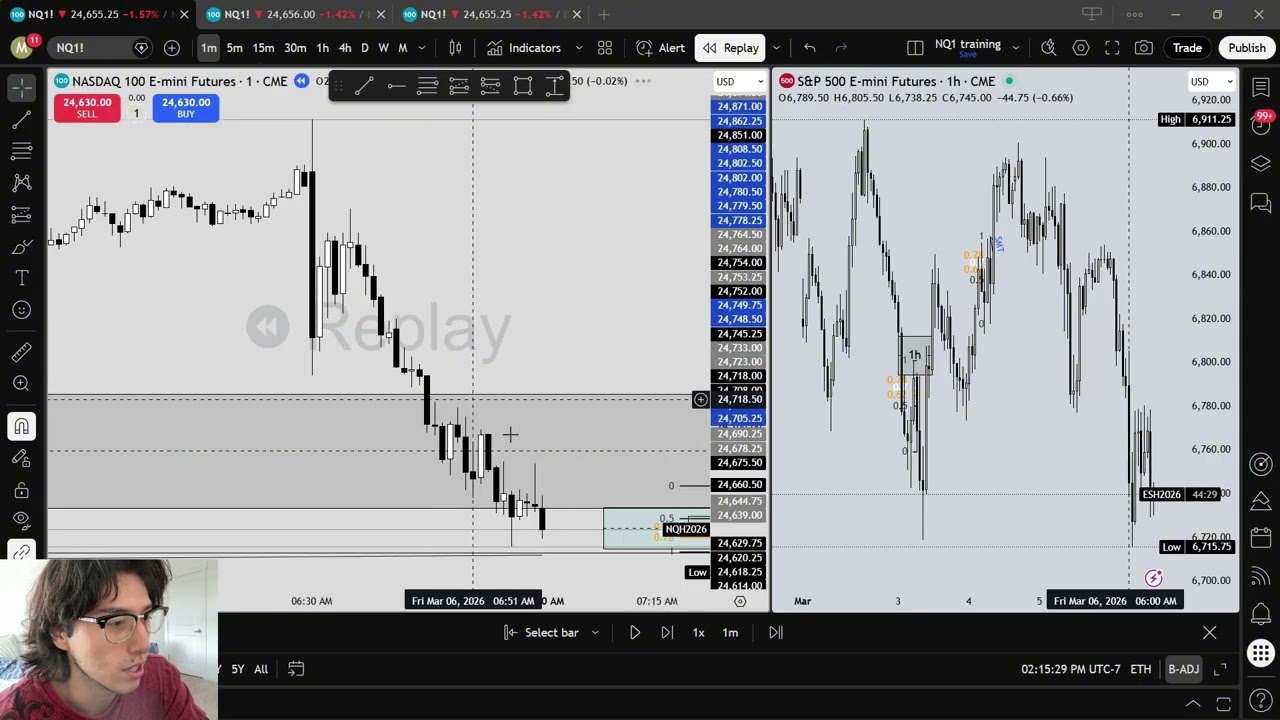The width and height of the screenshot is (1280, 720).
Task: Lock all drawing tools
Action: [21, 490]
